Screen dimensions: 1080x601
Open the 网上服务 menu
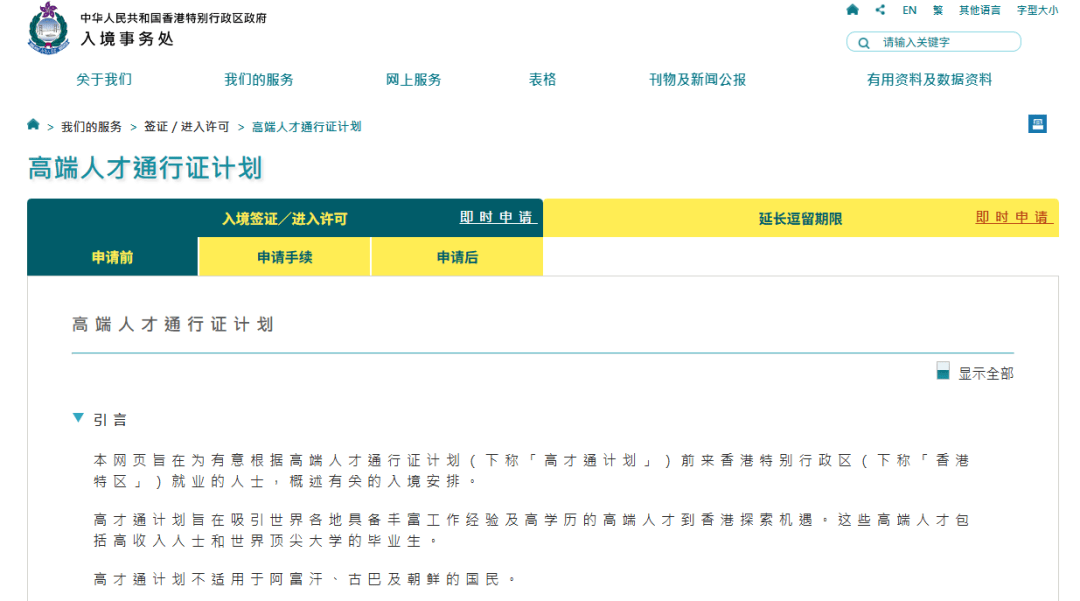(x=413, y=80)
